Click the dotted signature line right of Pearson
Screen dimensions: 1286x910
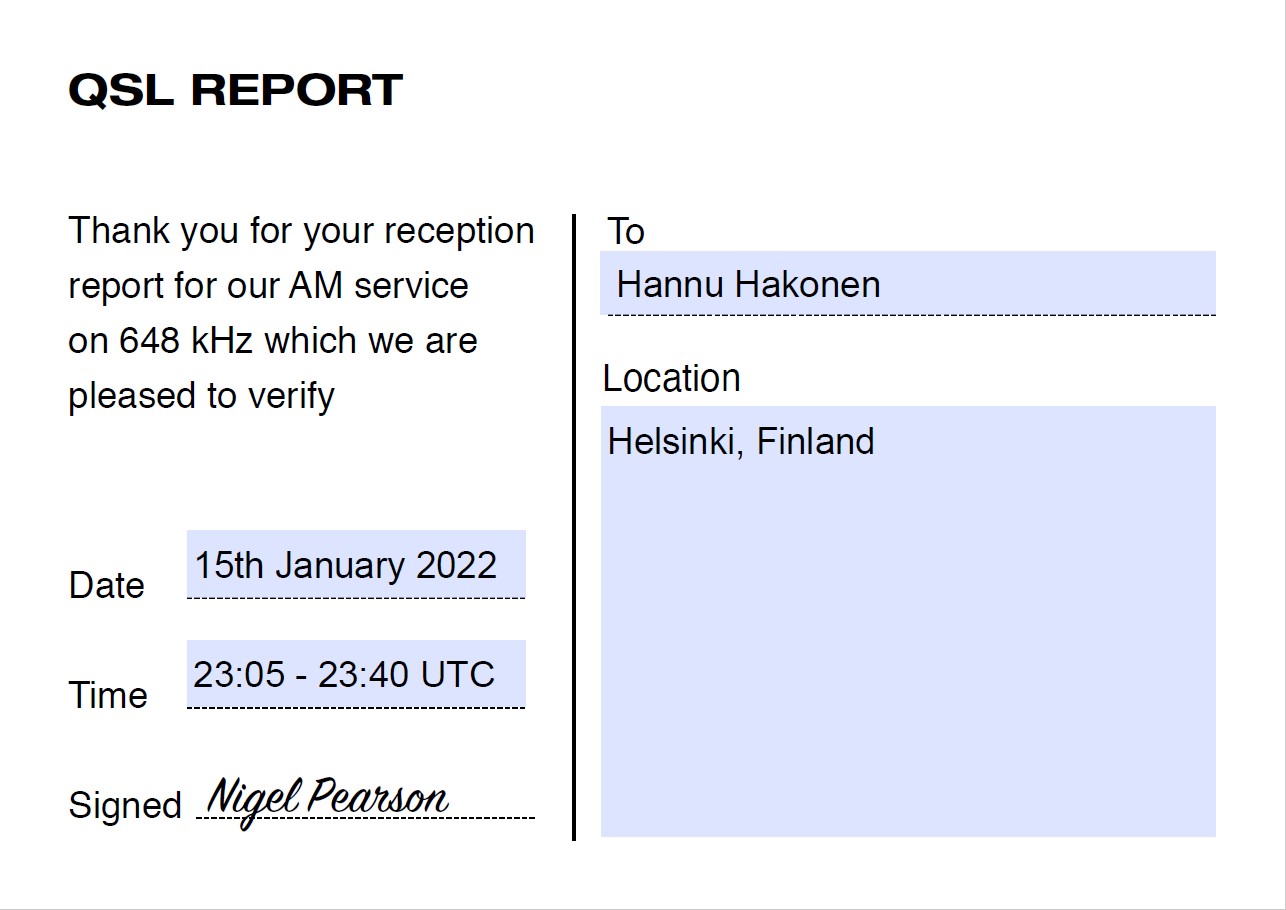click(493, 817)
